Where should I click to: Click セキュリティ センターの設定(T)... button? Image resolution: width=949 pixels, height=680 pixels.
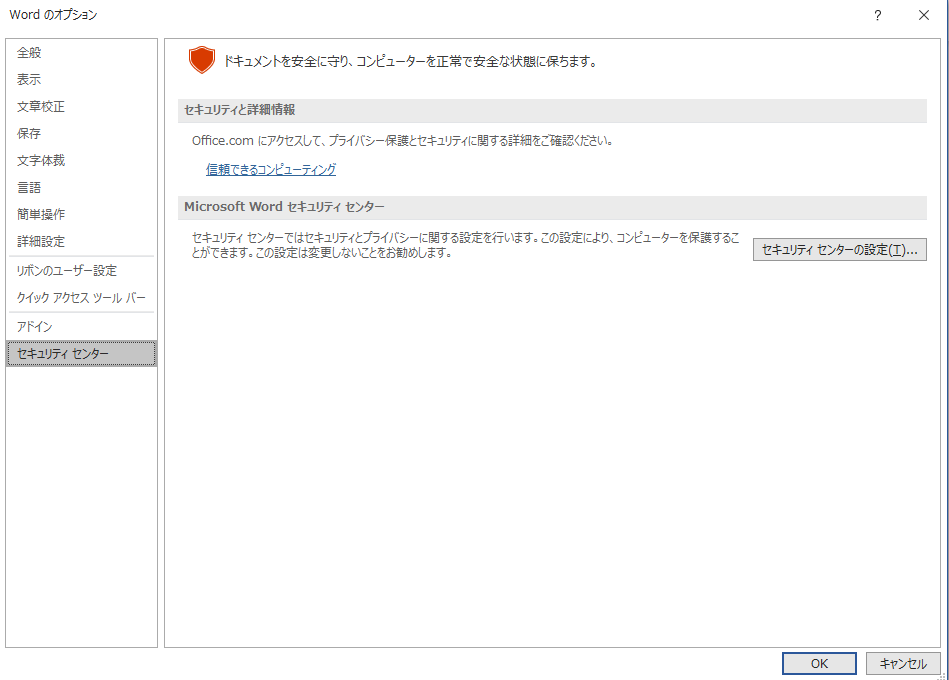click(x=839, y=249)
